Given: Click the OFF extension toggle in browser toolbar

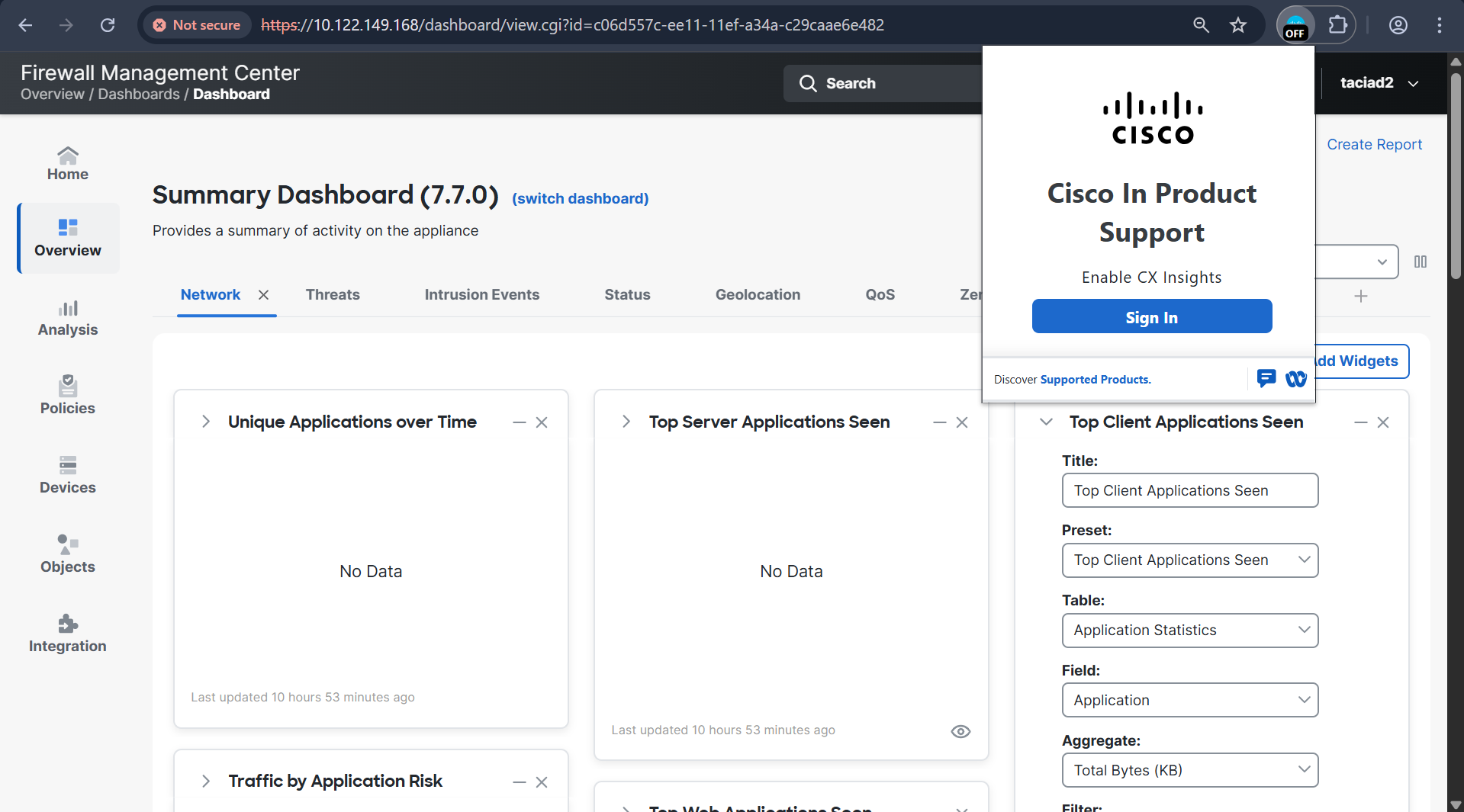Looking at the screenshot, I should 1295,25.
